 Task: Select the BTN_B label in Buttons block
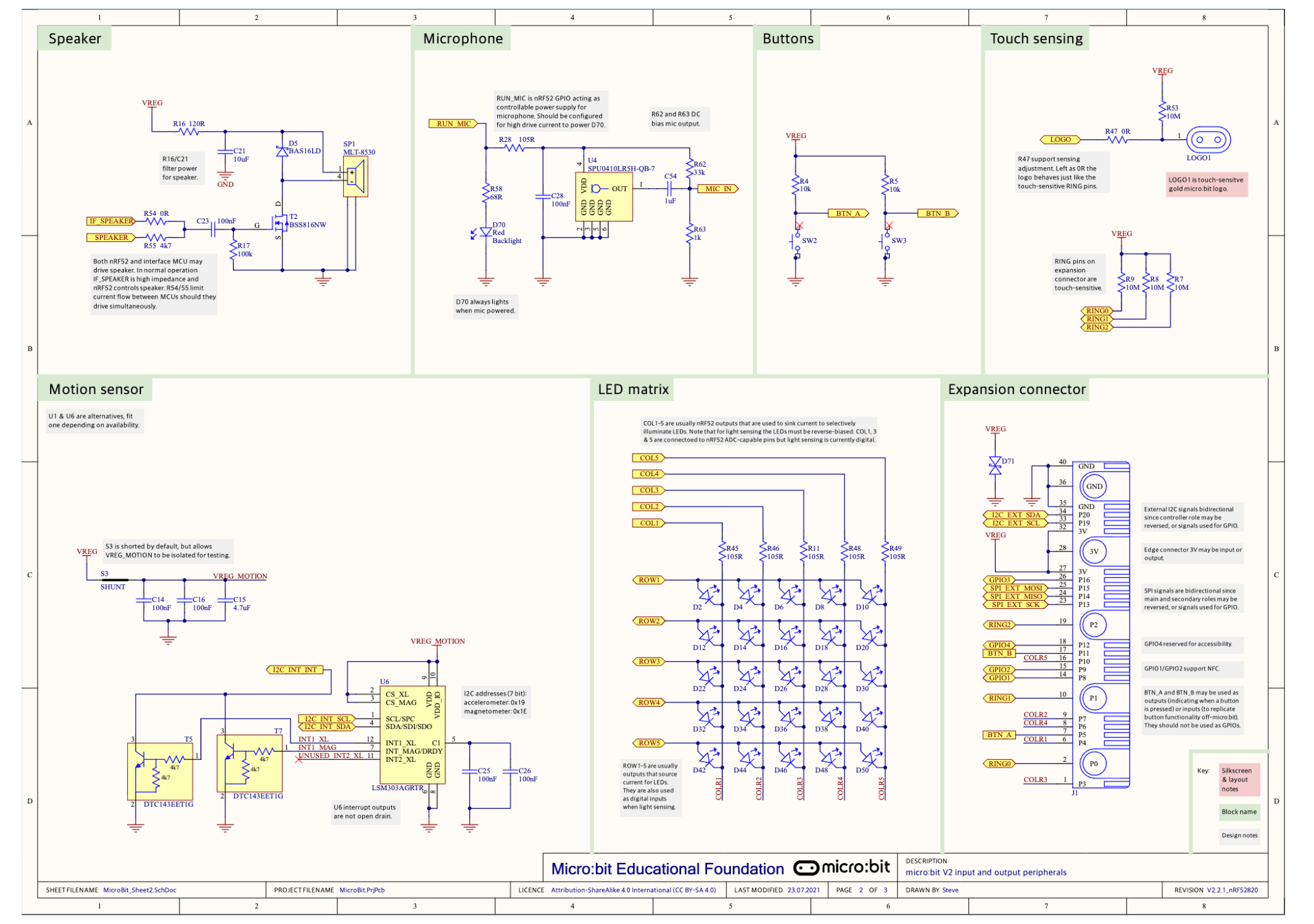[938, 213]
